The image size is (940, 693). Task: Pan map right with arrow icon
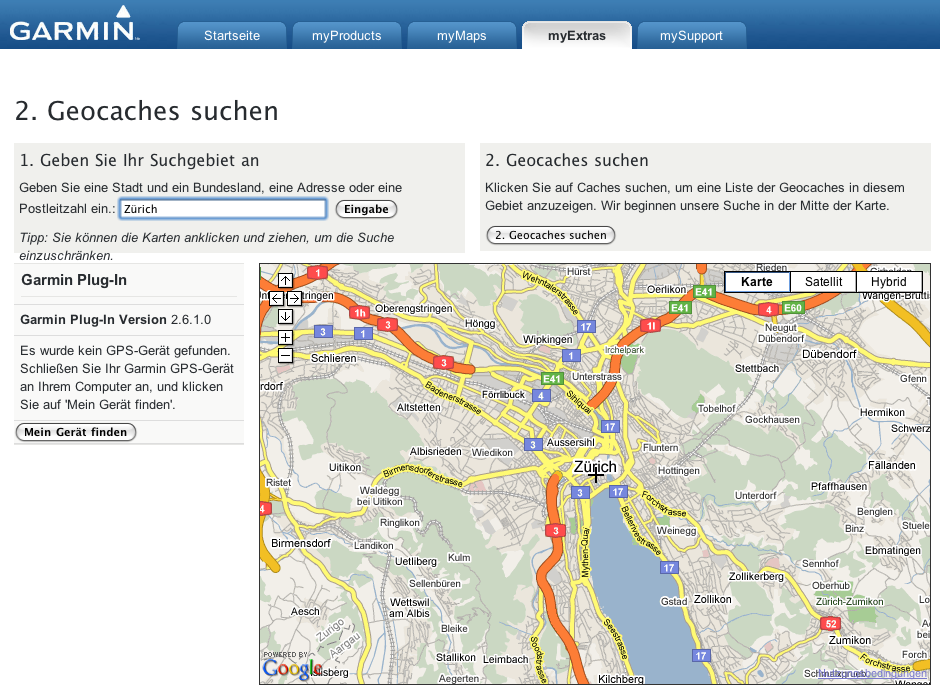(x=294, y=298)
